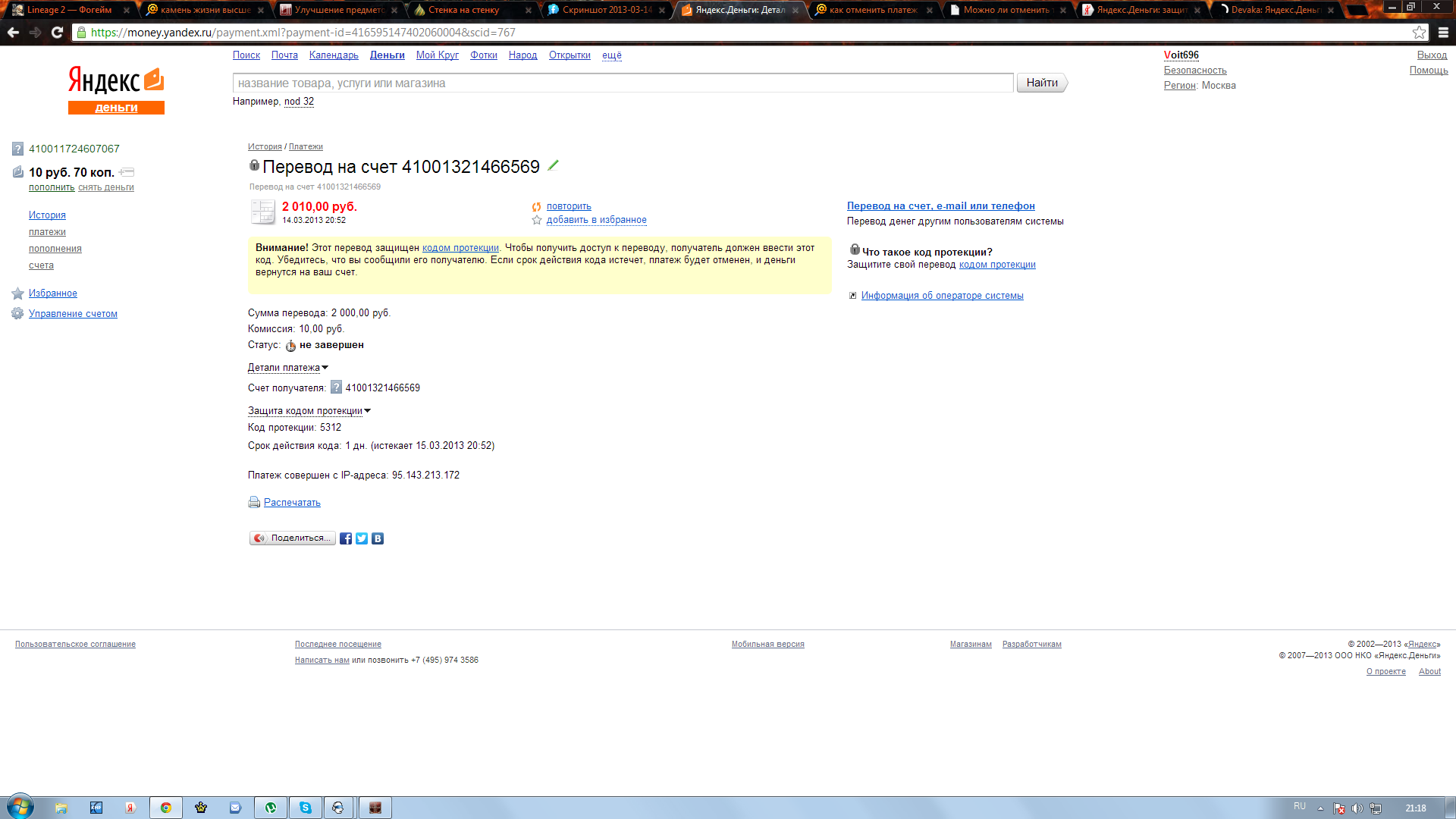
Task: Click the green pencil edit icon beside the title
Action: click(553, 165)
